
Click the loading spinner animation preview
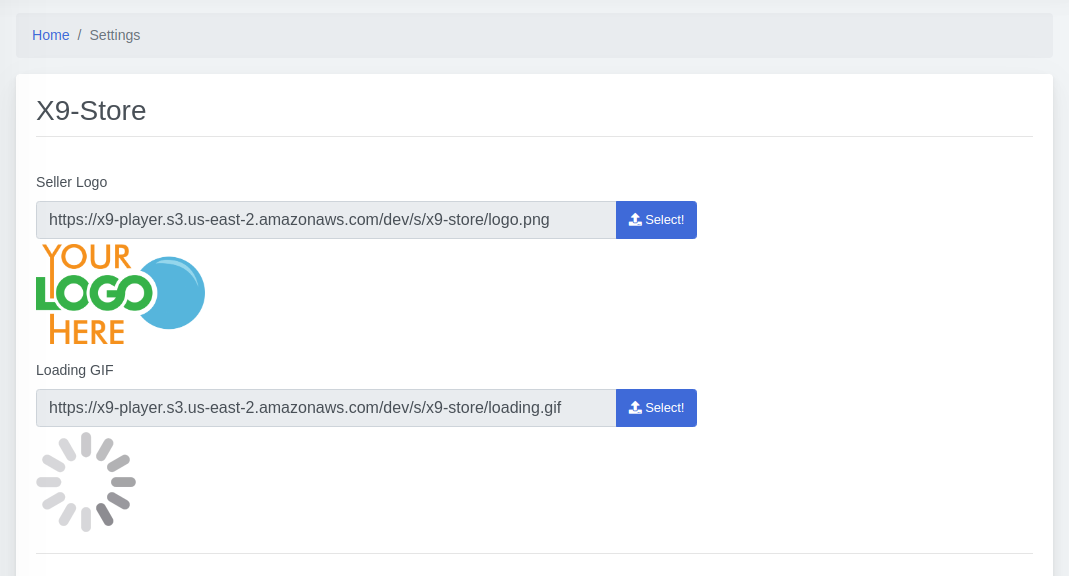[x=86, y=482]
